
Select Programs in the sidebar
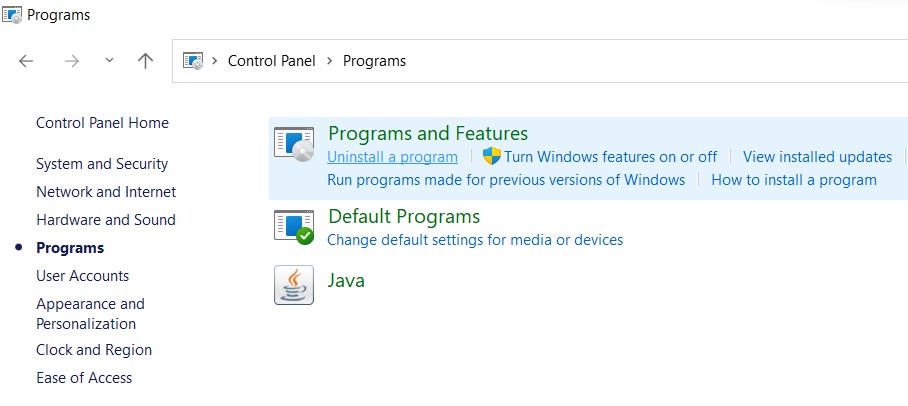(70, 248)
